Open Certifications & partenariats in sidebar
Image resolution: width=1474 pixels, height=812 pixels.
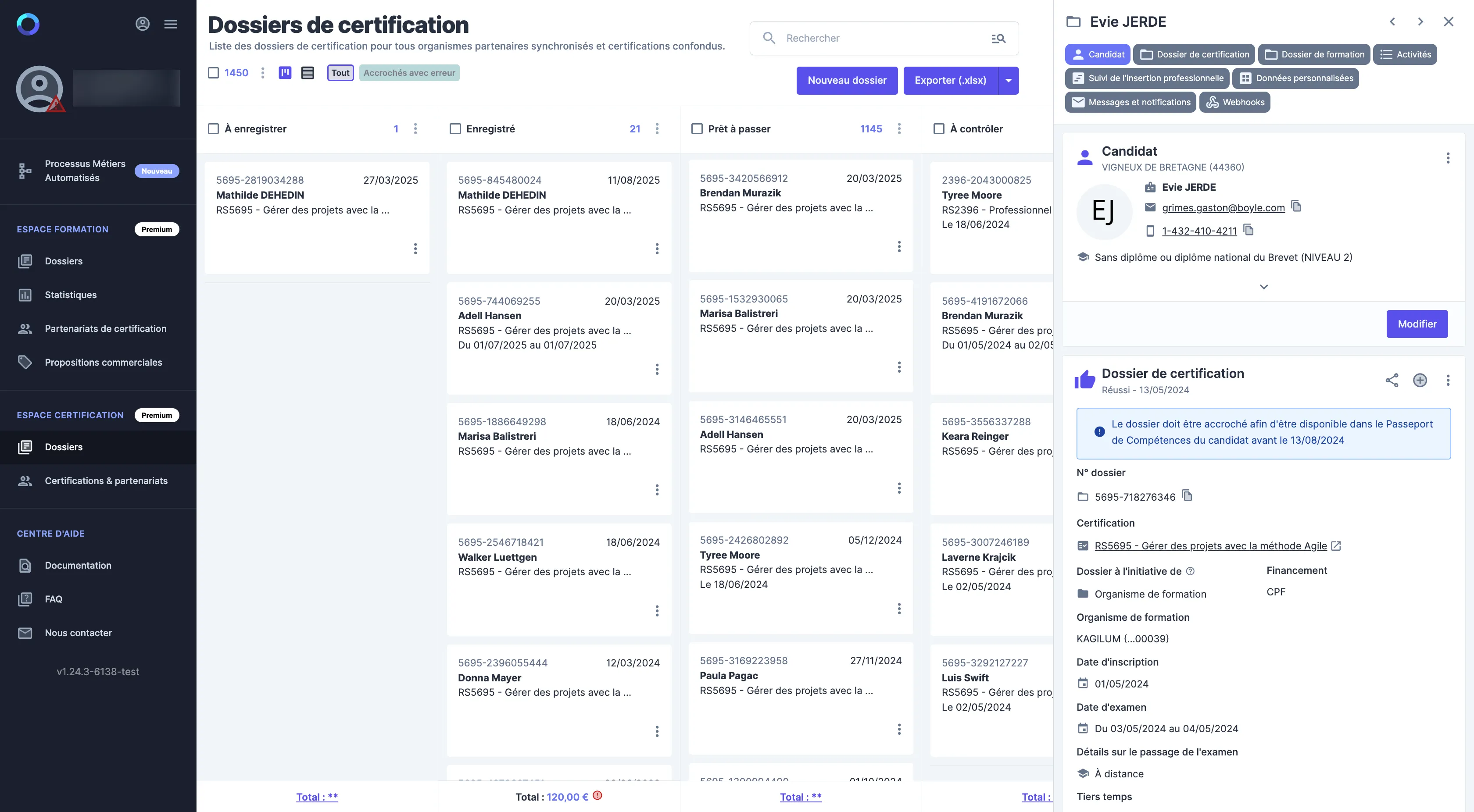[x=98, y=481]
